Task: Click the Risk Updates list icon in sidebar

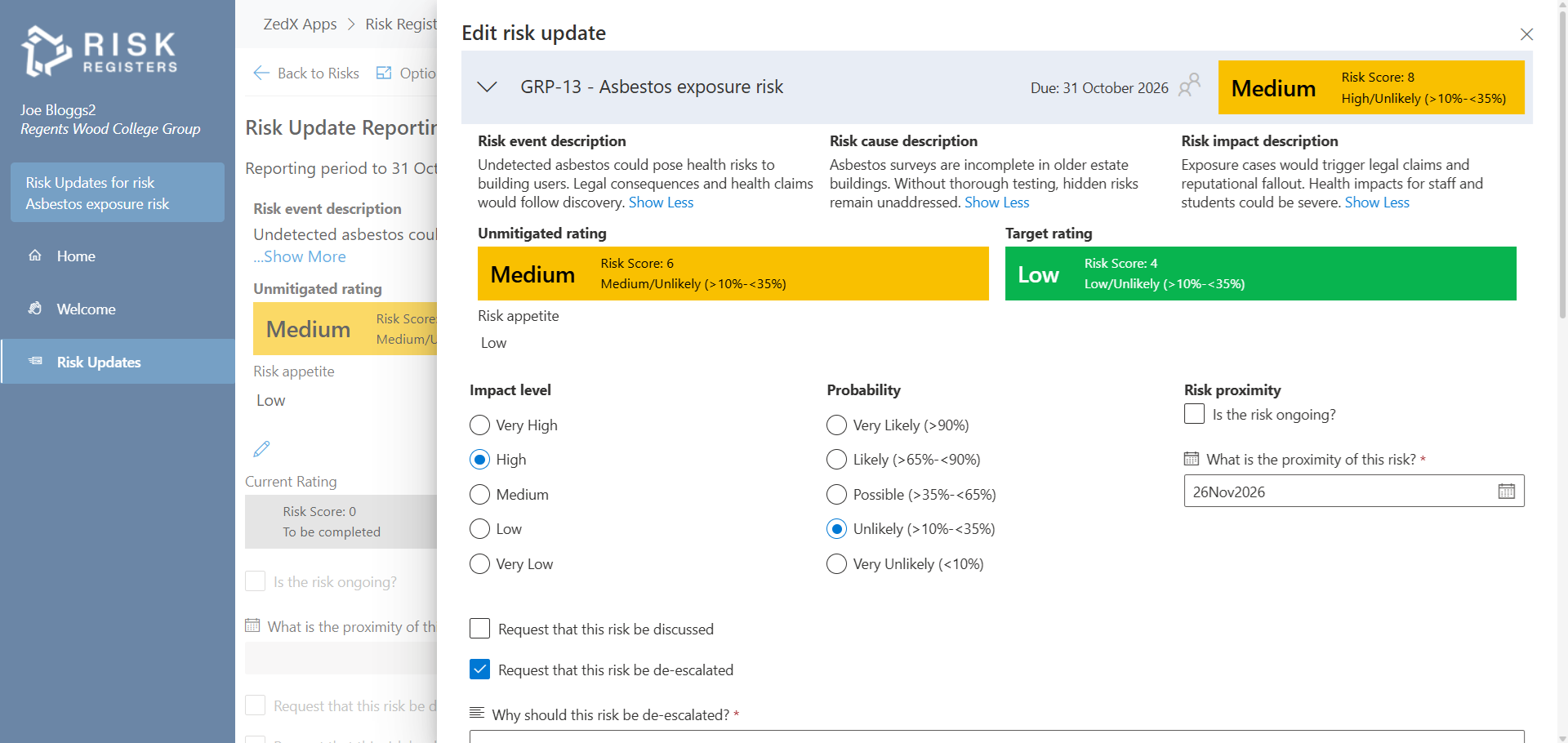Action: (35, 362)
